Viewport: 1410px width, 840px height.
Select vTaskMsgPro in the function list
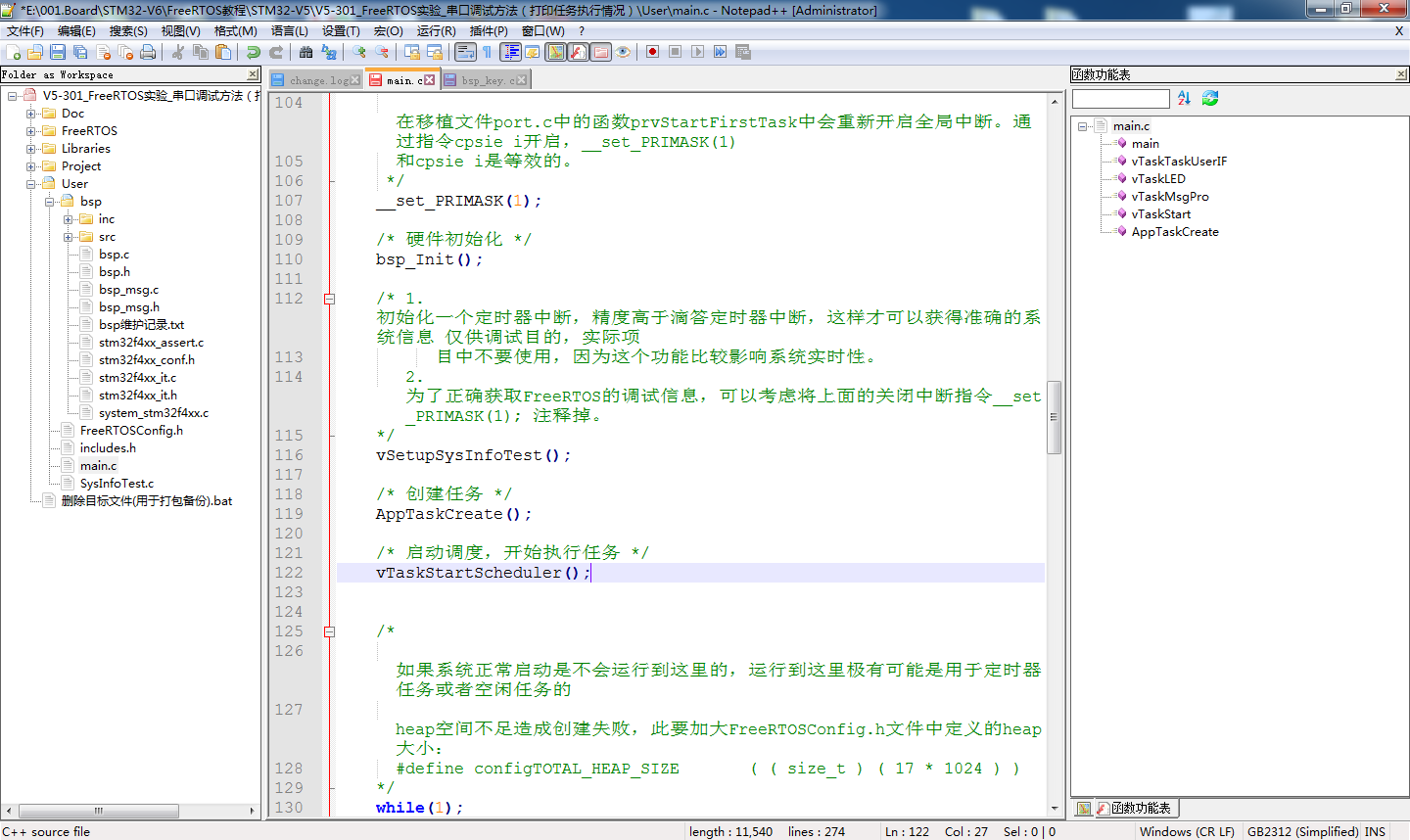click(1170, 197)
